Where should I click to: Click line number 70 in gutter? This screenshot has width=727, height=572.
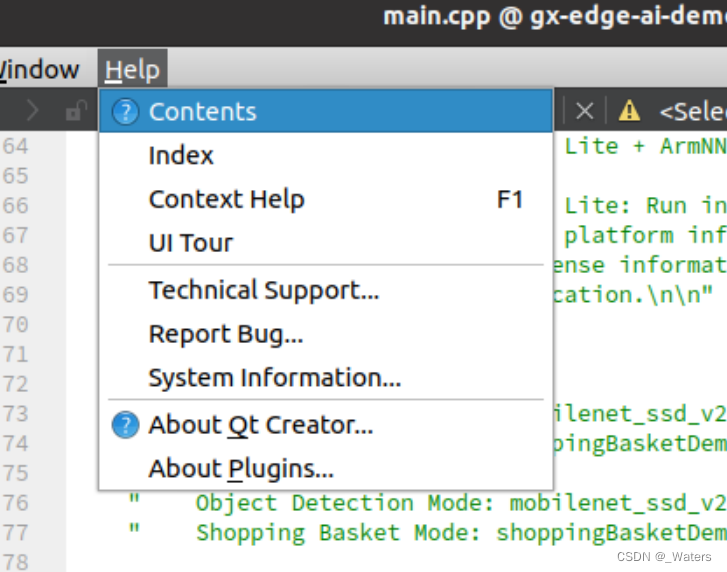click(x=16, y=325)
